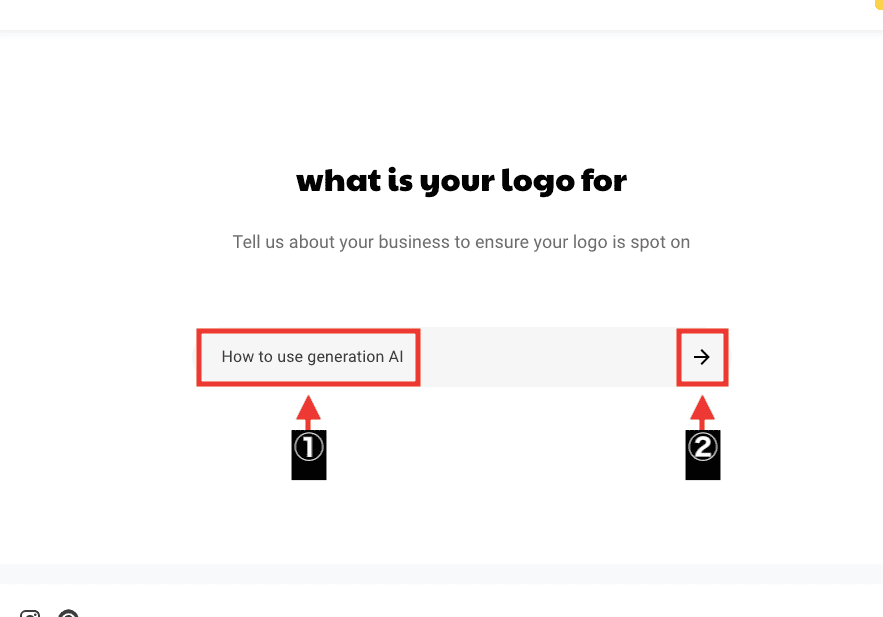Open the Pinterest icon in the footer

pyautogui.click(x=69, y=614)
